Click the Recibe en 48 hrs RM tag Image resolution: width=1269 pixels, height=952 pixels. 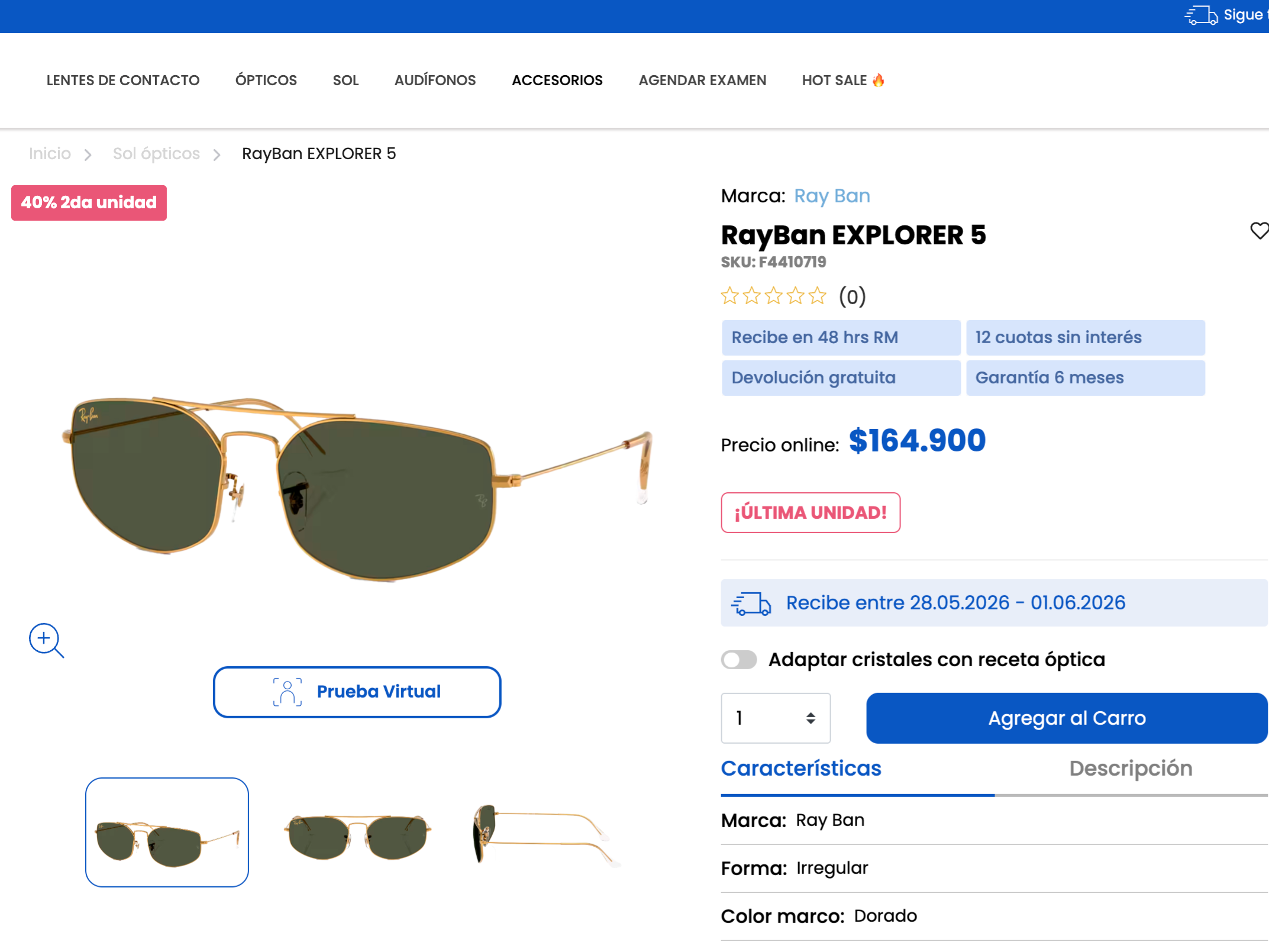click(x=841, y=337)
